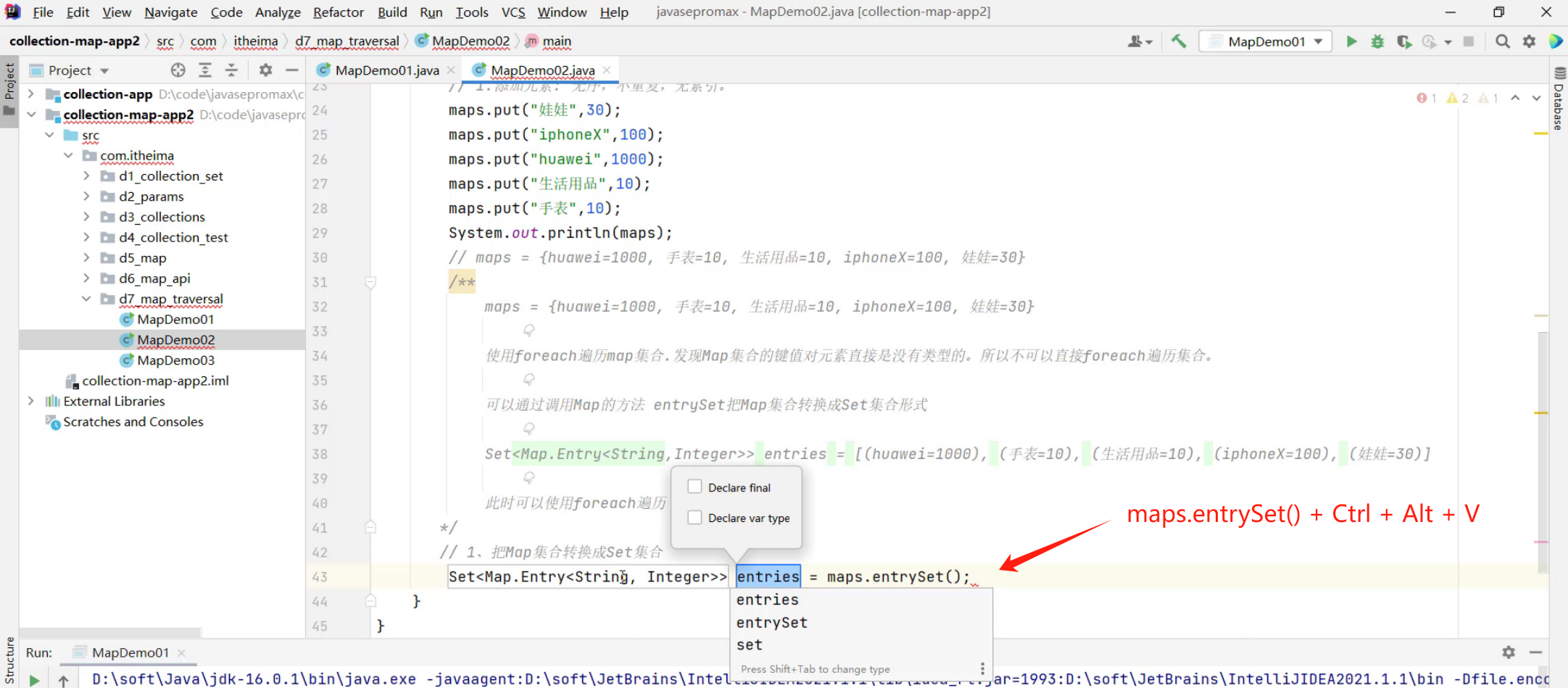Open the VCS menu
This screenshot has width=1568, height=688.
click(x=513, y=12)
